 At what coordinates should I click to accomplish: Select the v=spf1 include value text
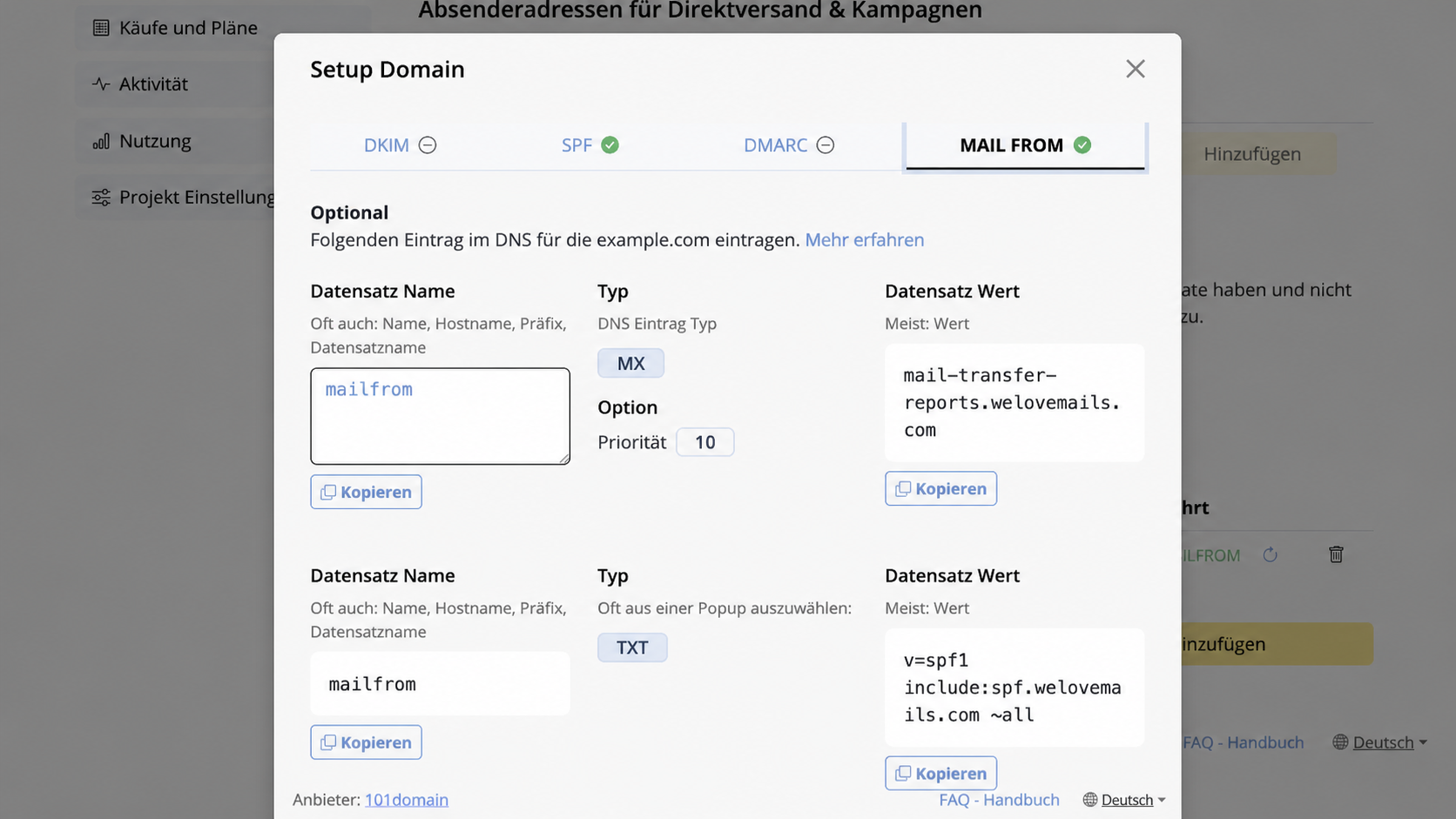tap(1012, 688)
